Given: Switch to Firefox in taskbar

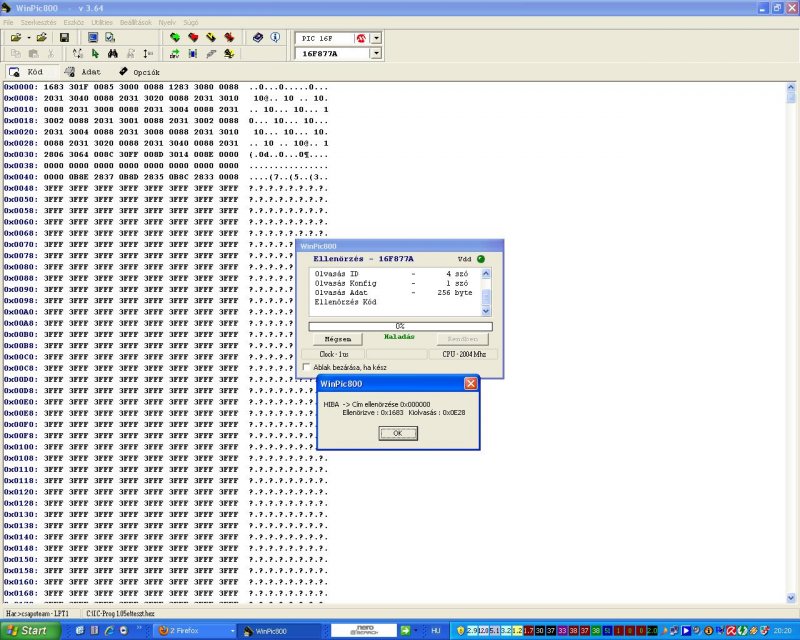Looking at the screenshot, I should pos(195,631).
